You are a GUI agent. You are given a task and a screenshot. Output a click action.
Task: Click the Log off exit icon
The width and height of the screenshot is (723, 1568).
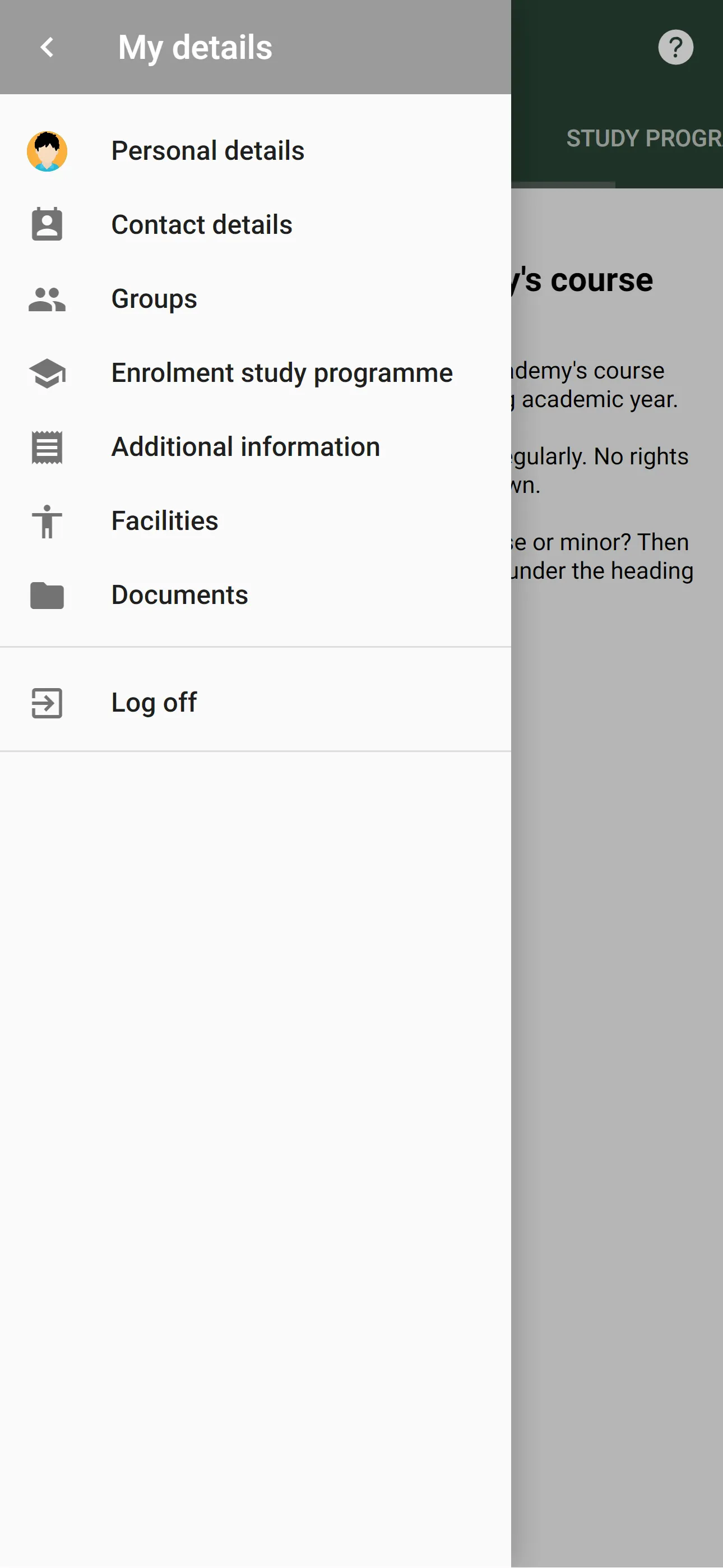tap(47, 703)
